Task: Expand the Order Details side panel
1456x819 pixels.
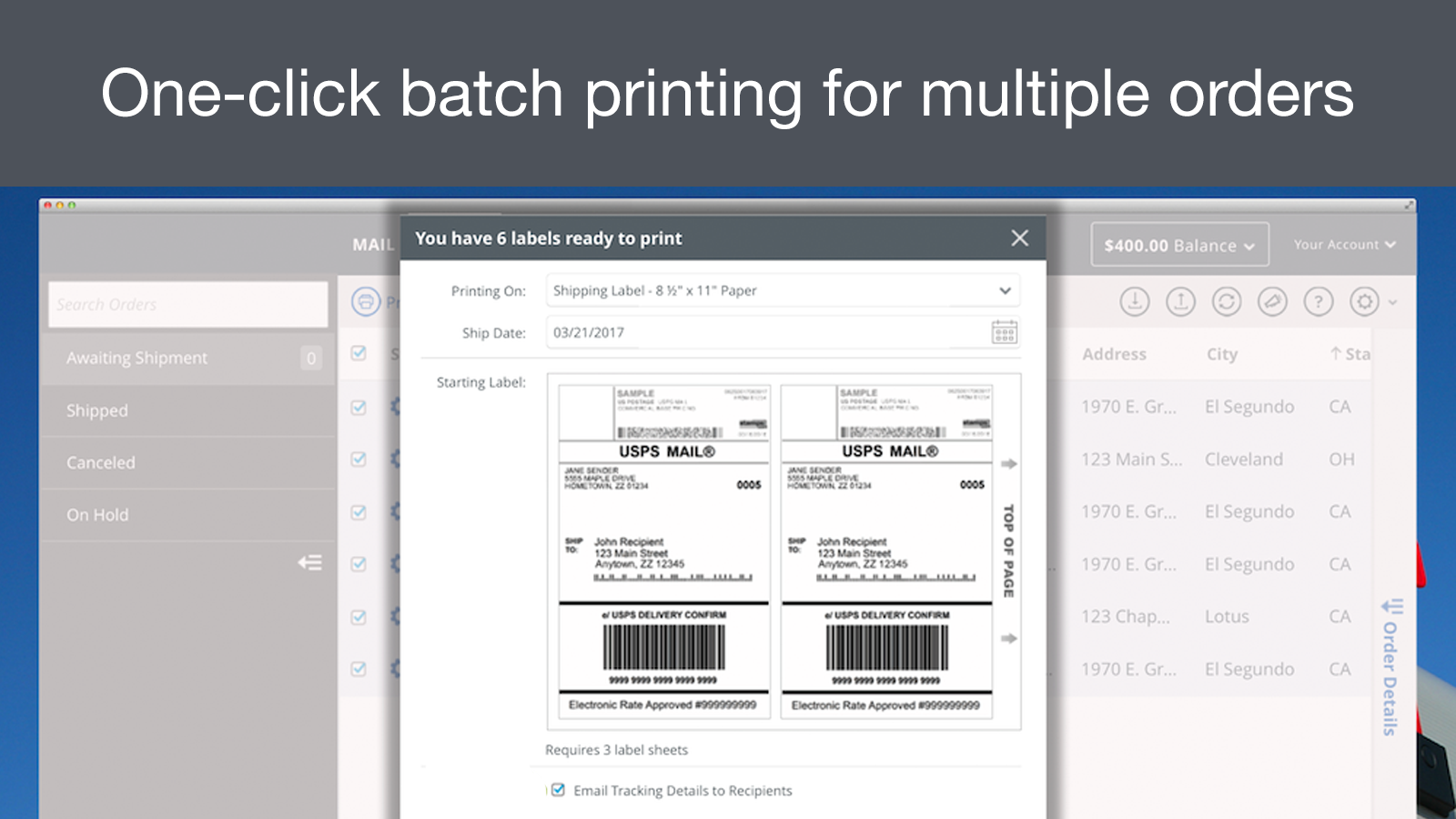Action: pos(1390,667)
